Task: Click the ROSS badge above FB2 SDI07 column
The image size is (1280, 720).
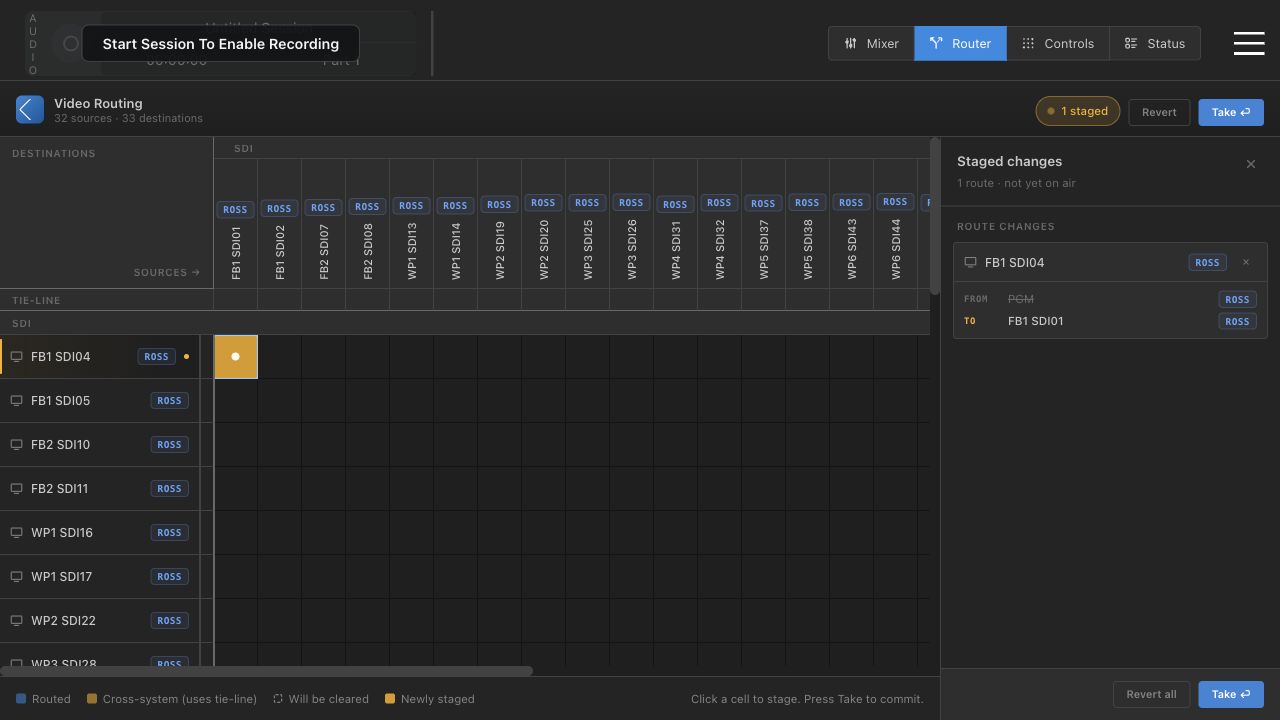Action: coord(323,207)
